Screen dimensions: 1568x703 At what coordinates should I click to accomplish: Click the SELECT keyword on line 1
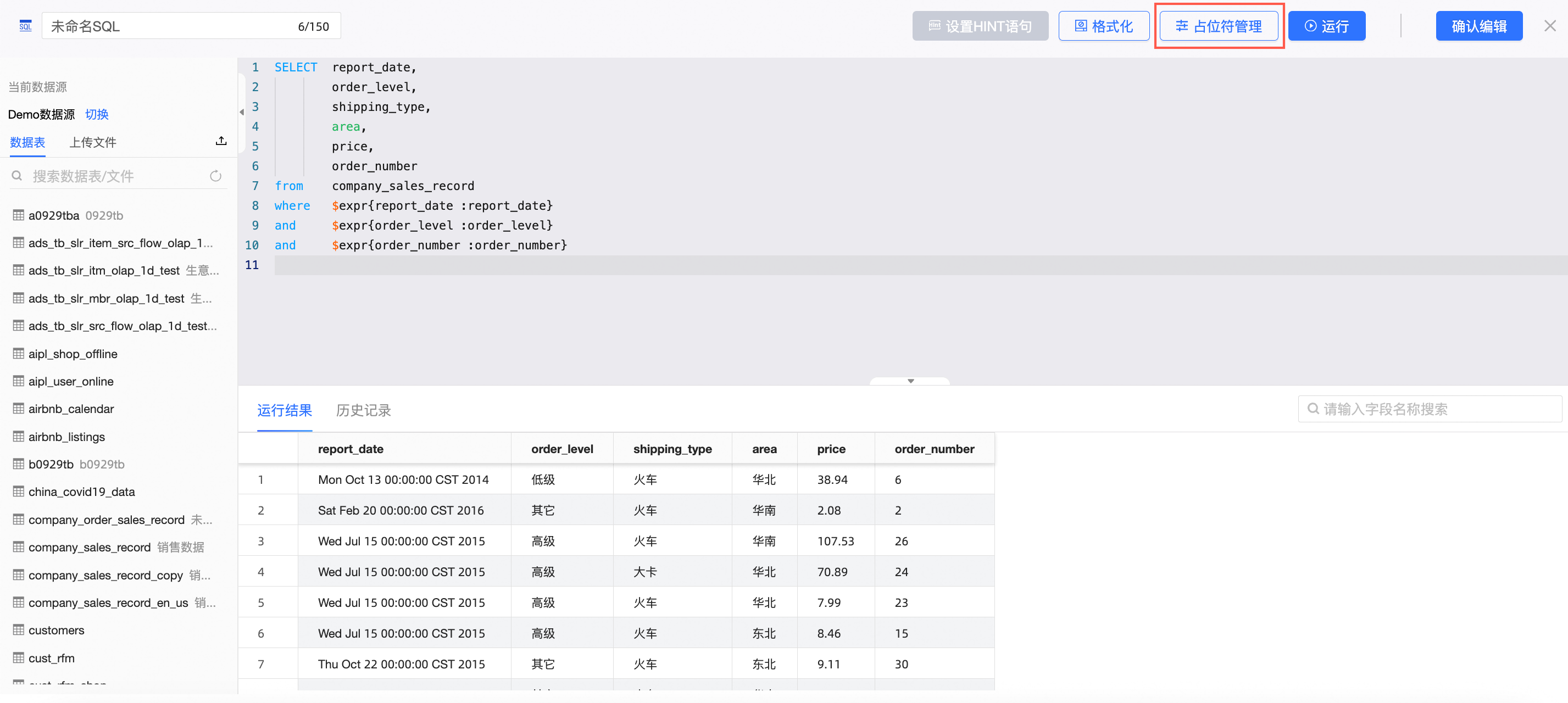click(x=296, y=67)
